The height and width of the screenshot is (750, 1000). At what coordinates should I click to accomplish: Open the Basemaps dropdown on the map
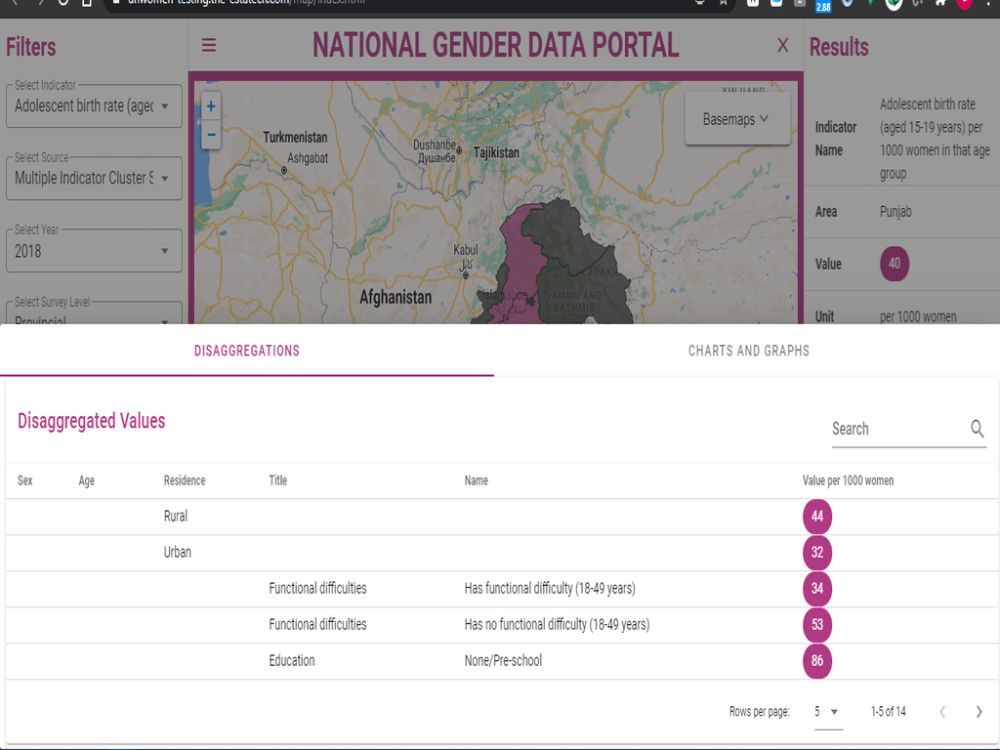tap(737, 118)
